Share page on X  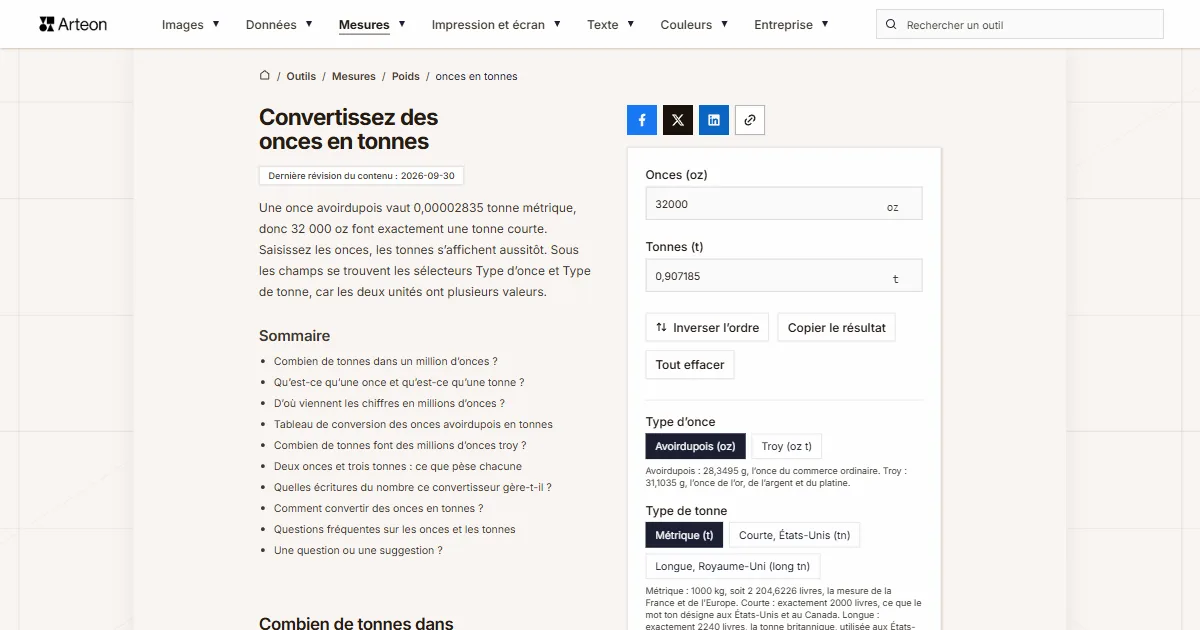coord(678,120)
